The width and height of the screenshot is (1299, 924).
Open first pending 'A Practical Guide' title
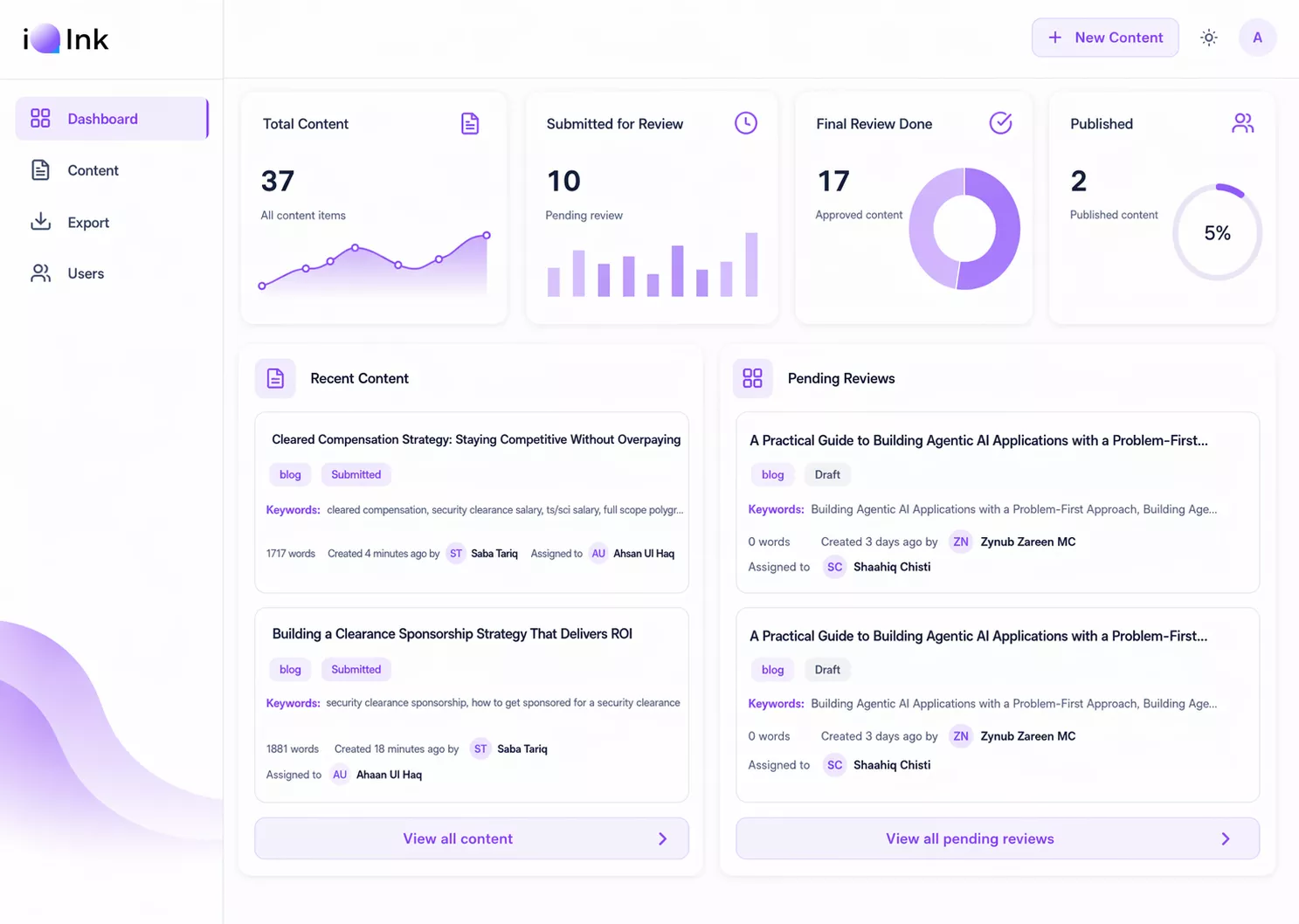tap(978, 440)
